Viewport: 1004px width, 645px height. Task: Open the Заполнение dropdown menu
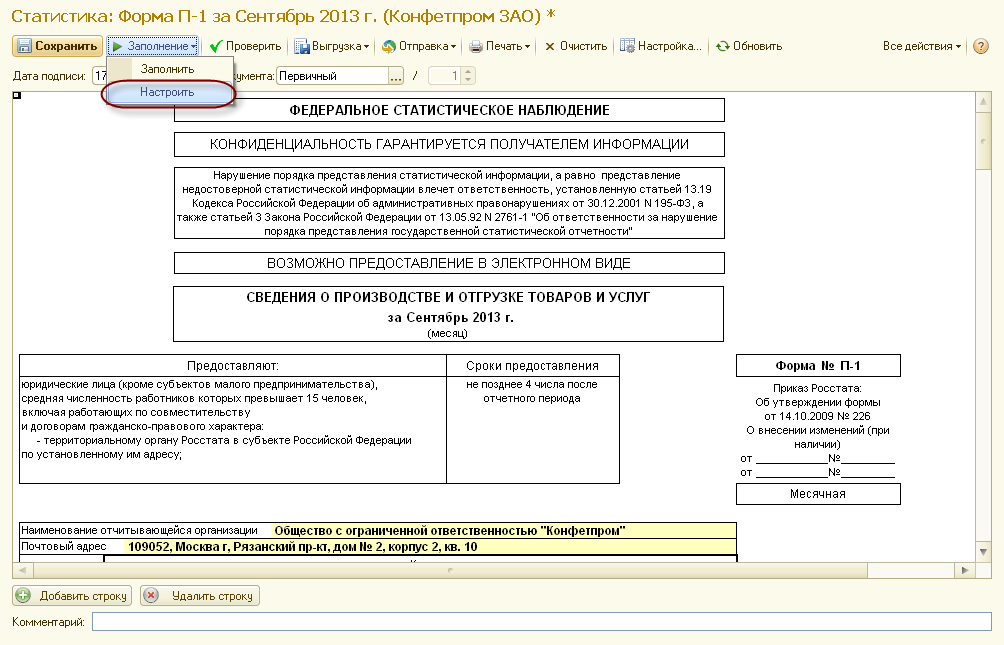coord(154,46)
